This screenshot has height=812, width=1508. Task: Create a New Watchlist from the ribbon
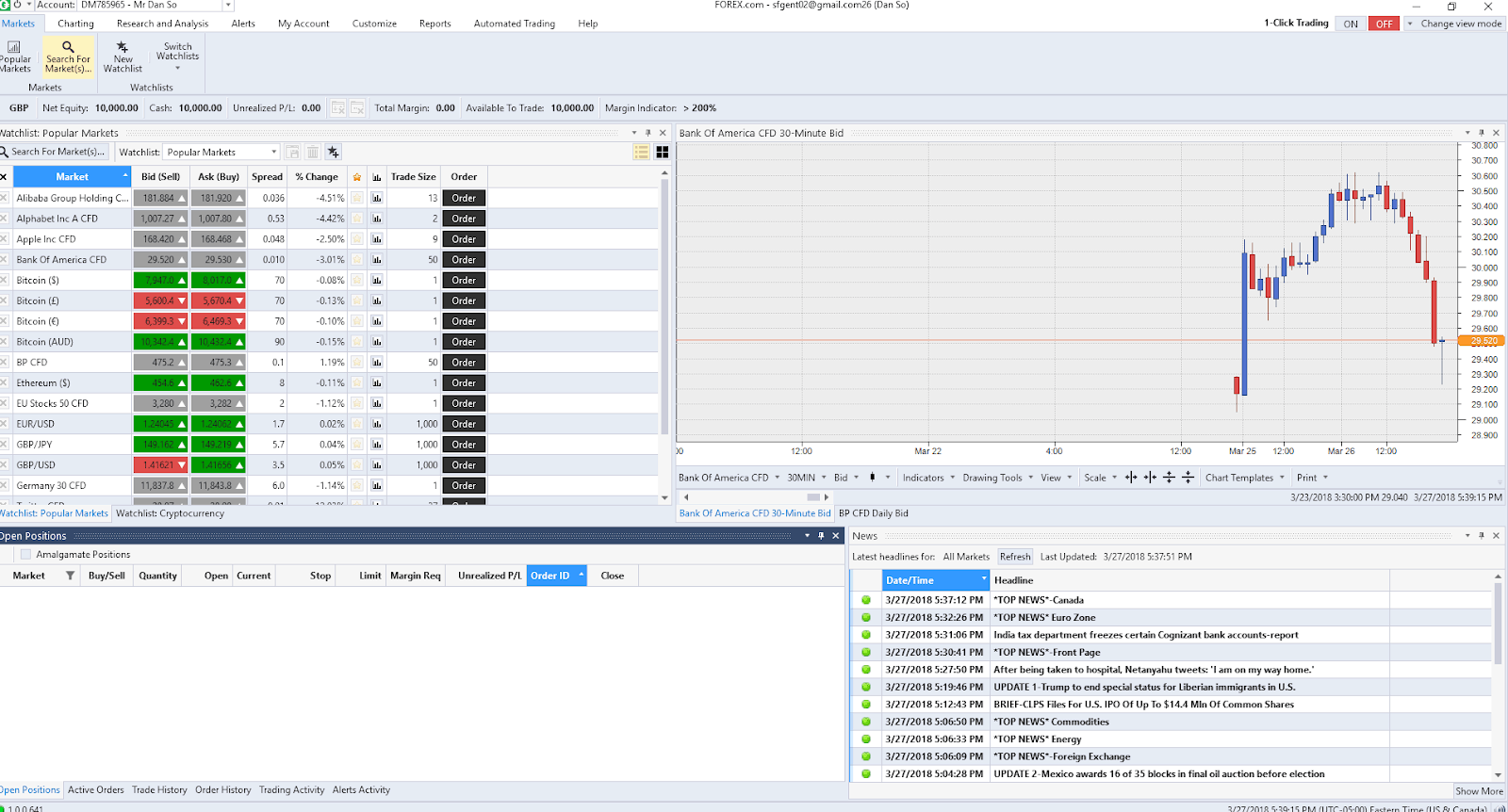[x=123, y=57]
